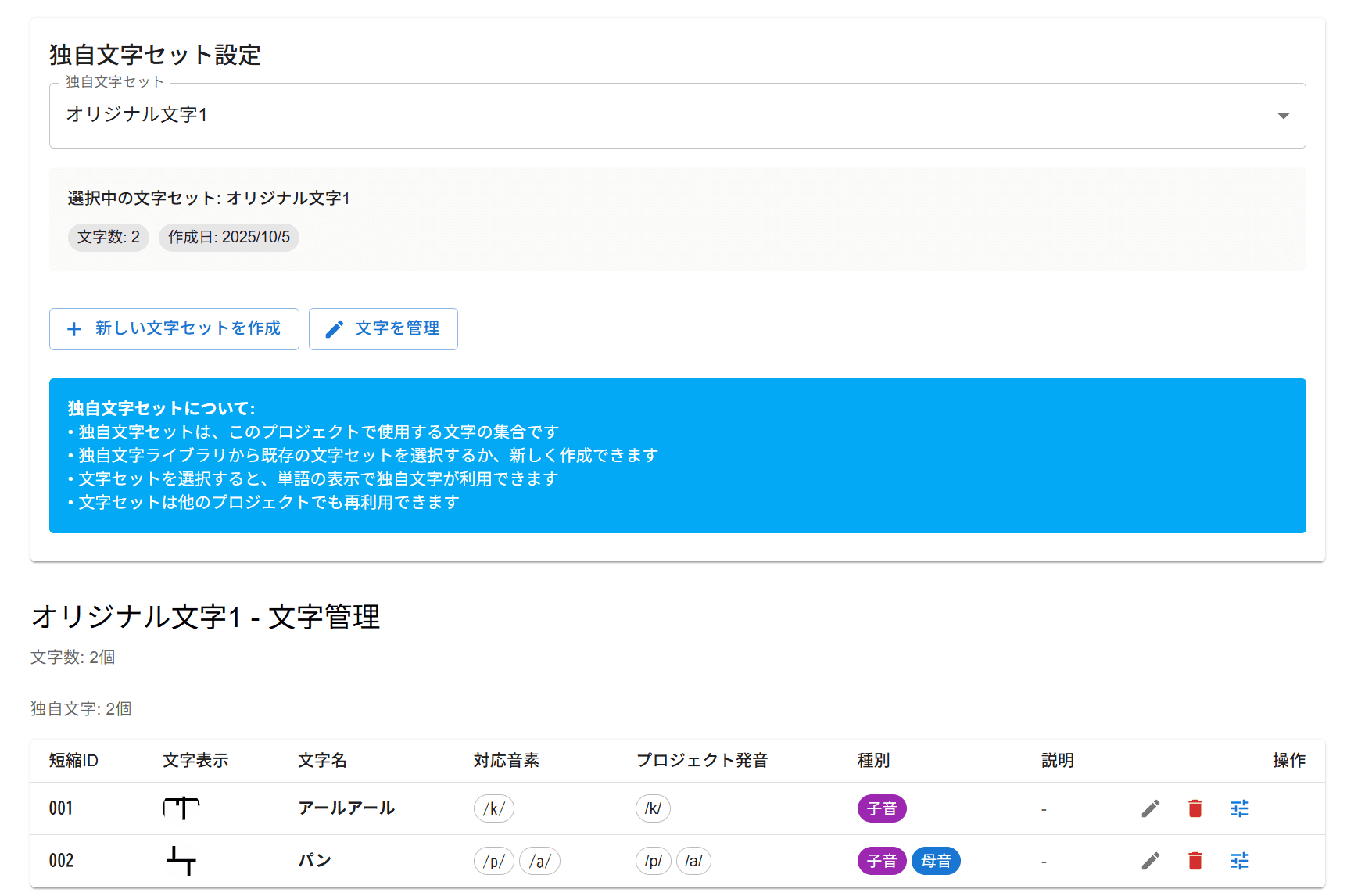Image resolution: width=1347 pixels, height=896 pixels.
Task: Click the pencil edit icon for パン row
Action: tap(1150, 861)
